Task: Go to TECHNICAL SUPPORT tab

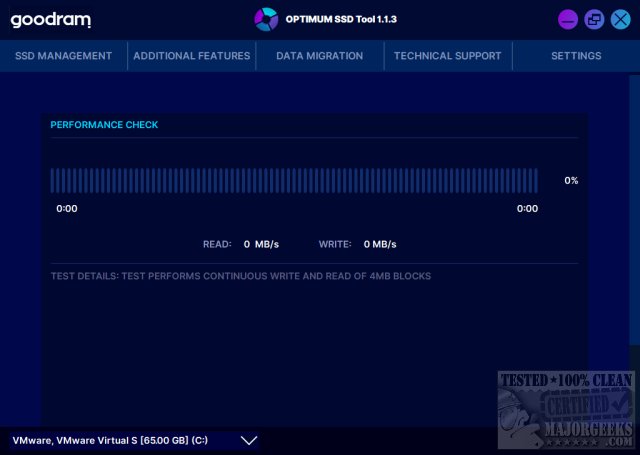Action: point(448,56)
